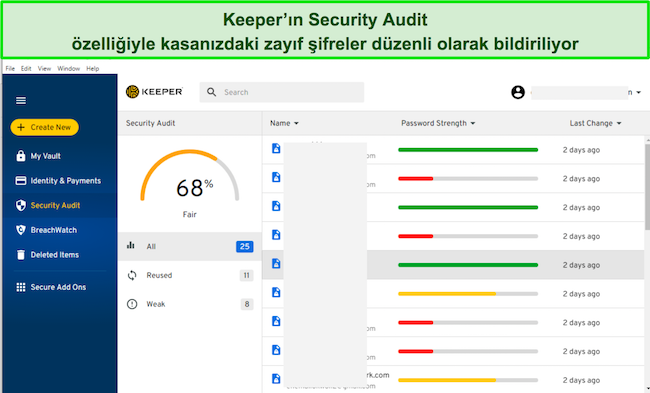Click the Identity & Payments card icon
Image resolution: width=650 pixels, height=393 pixels.
point(20,180)
